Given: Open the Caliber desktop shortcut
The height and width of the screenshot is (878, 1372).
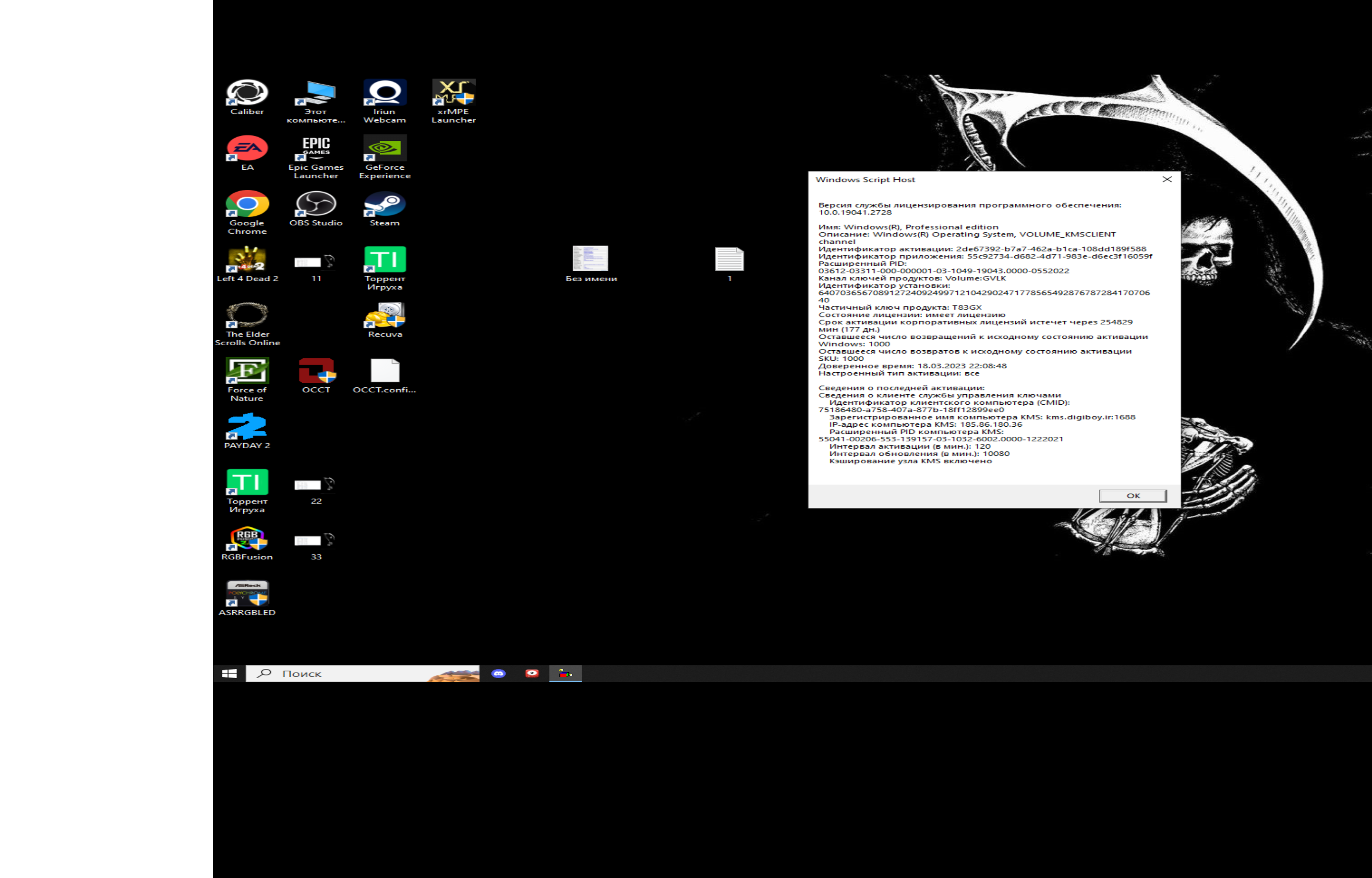Looking at the screenshot, I should [x=247, y=97].
